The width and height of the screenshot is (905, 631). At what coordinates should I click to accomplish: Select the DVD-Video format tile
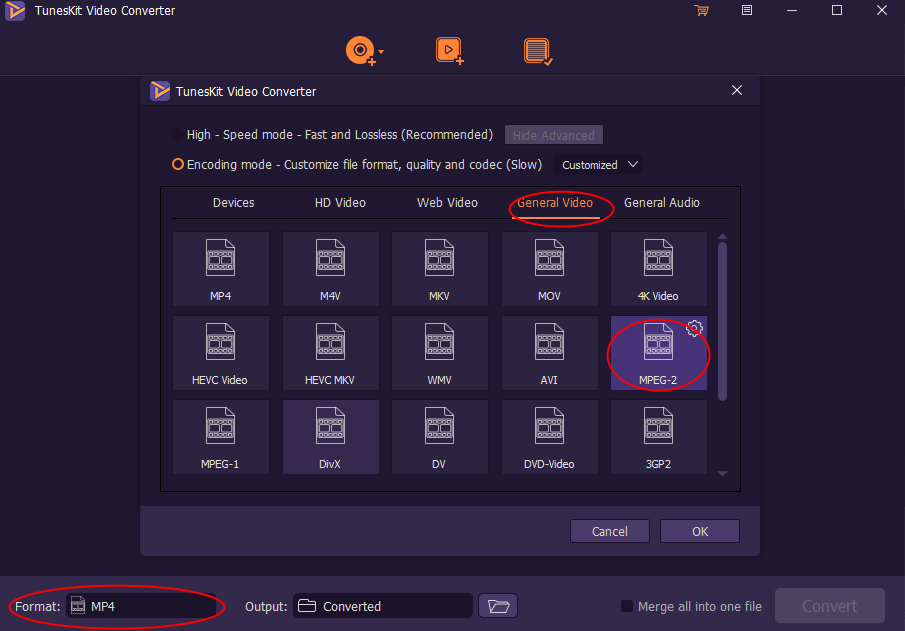tap(549, 437)
